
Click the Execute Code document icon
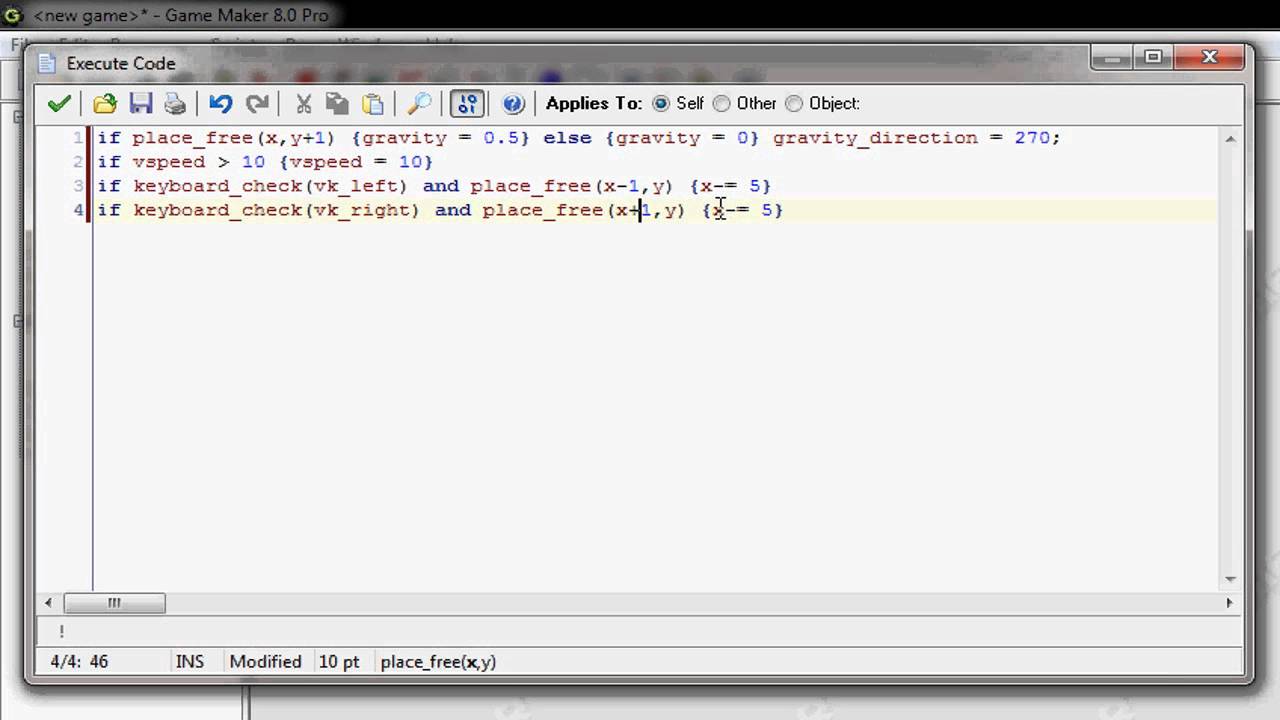pos(47,63)
